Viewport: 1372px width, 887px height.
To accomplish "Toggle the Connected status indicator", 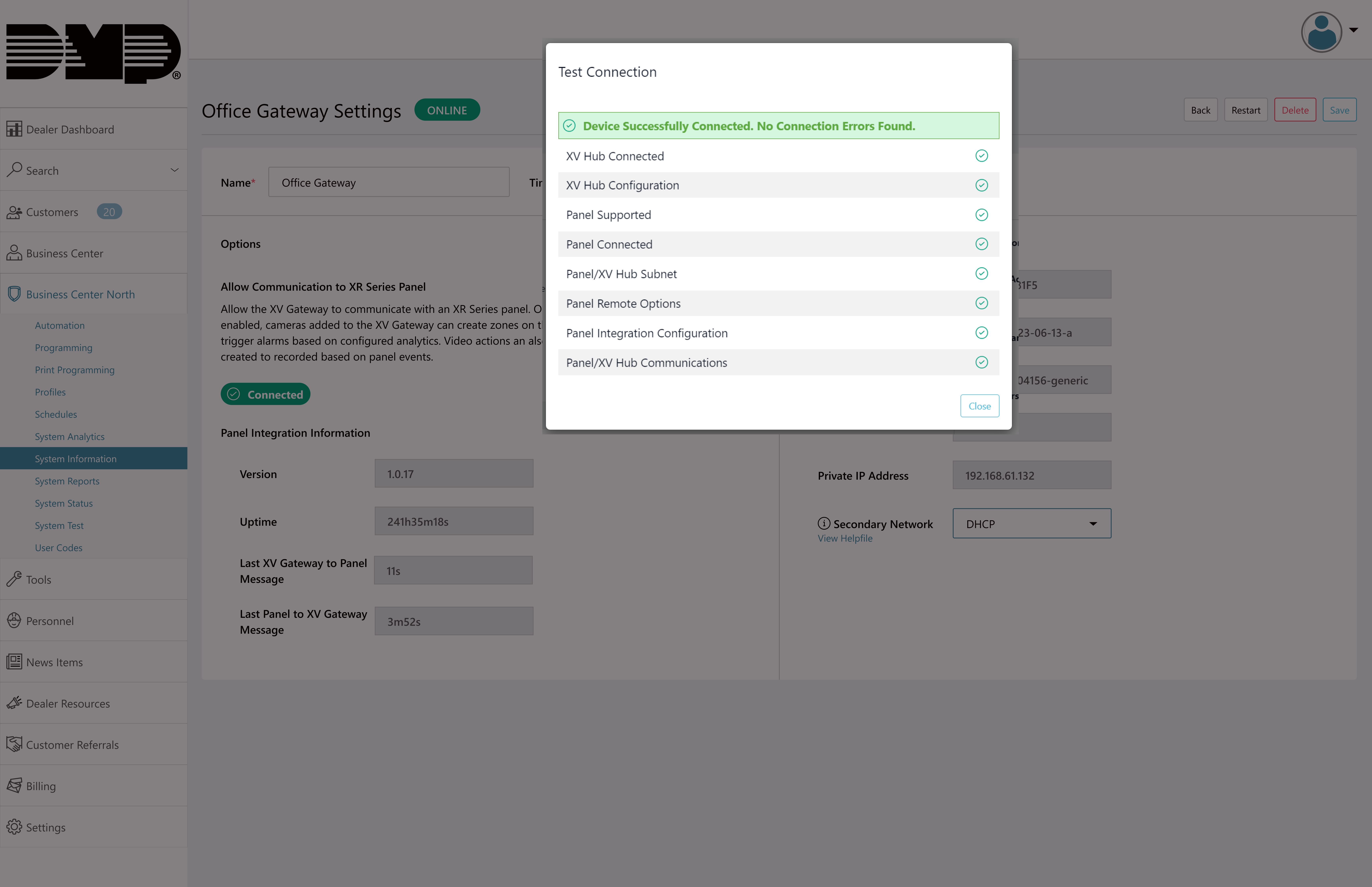I will pos(265,393).
